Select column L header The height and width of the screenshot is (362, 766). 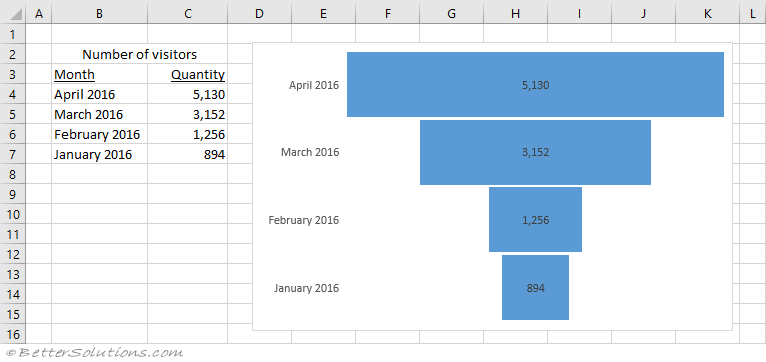[x=753, y=14]
